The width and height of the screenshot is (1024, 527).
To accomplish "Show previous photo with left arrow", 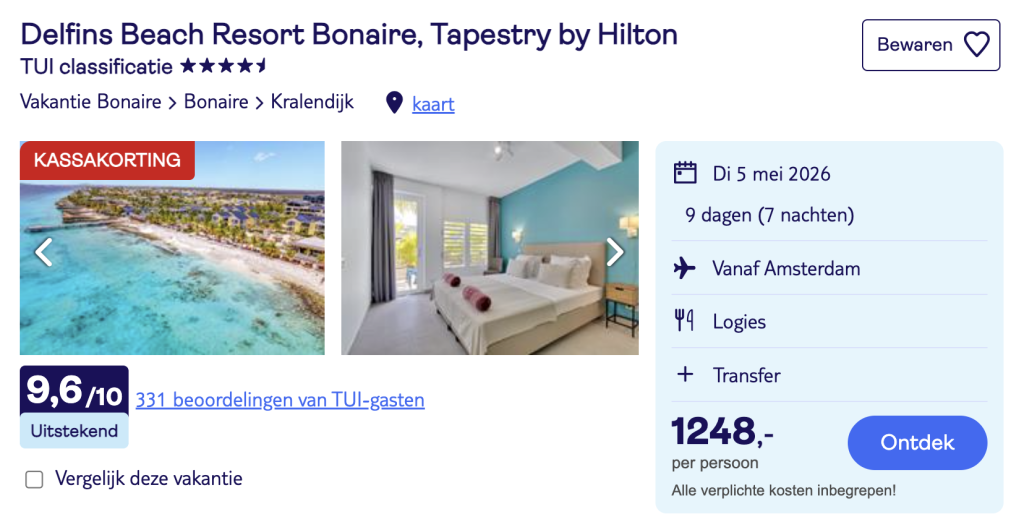I will pos(43,252).
